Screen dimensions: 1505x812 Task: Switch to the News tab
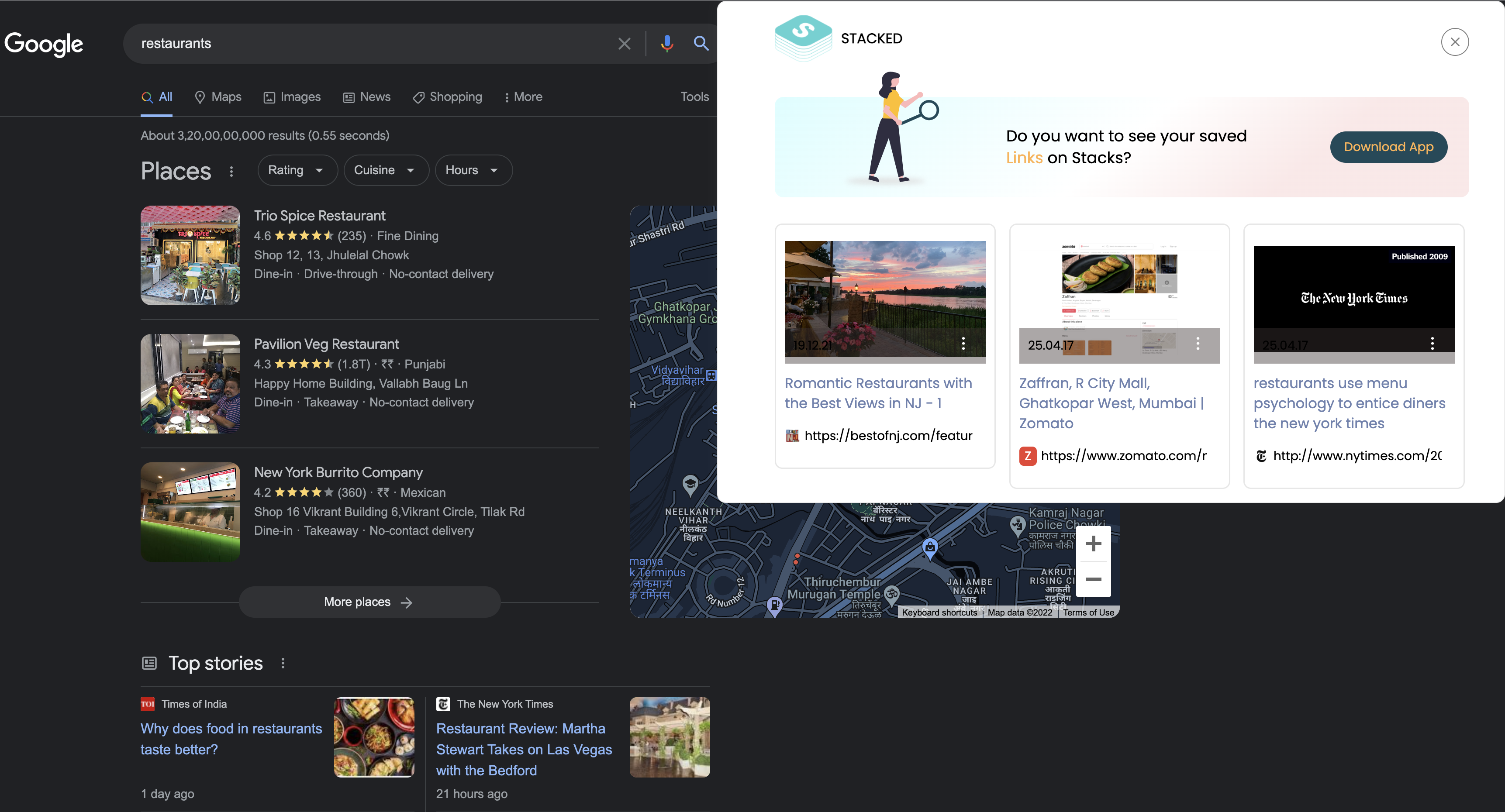pyautogui.click(x=367, y=97)
